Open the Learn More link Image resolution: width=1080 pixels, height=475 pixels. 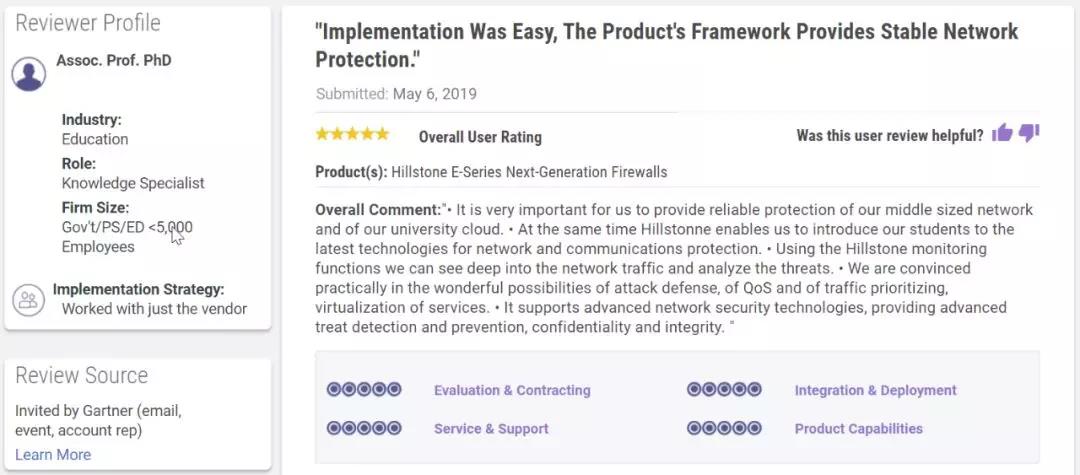pos(53,455)
